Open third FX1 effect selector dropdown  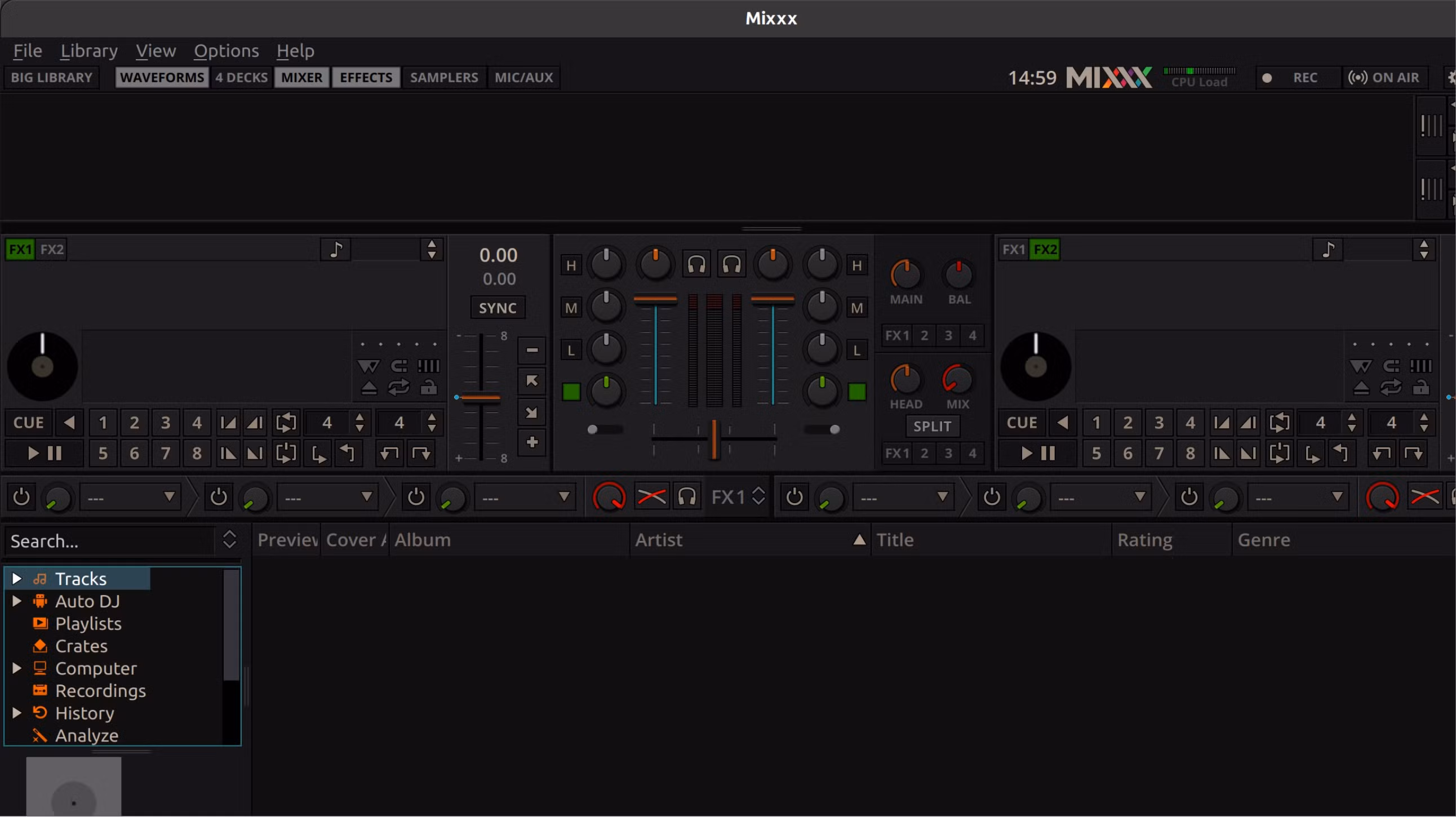525,497
